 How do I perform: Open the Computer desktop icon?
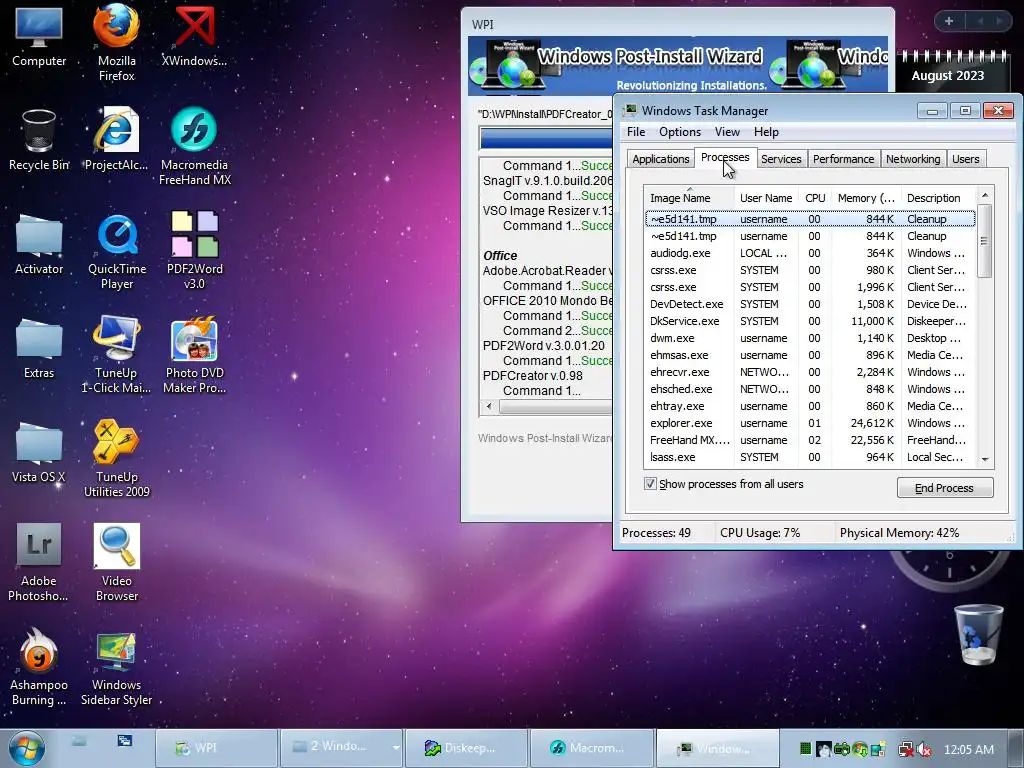pyautogui.click(x=39, y=37)
